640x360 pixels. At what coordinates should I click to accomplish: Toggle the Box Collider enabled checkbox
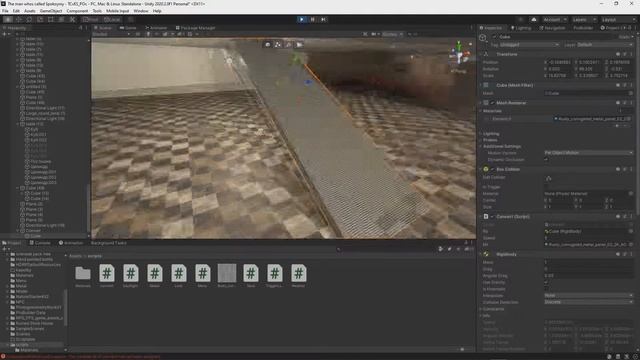[493, 169]
